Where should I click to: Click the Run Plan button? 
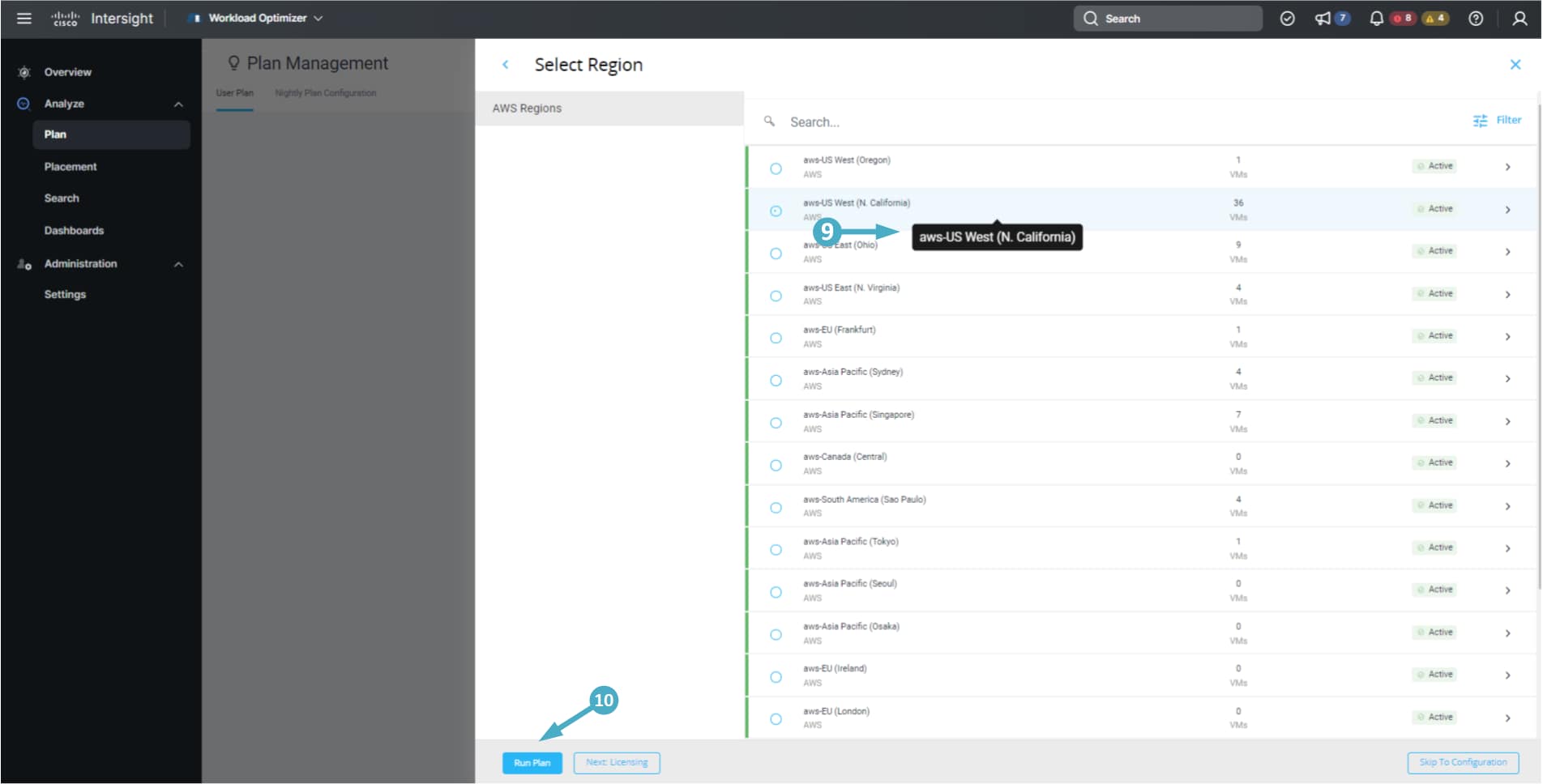[532, 763]
